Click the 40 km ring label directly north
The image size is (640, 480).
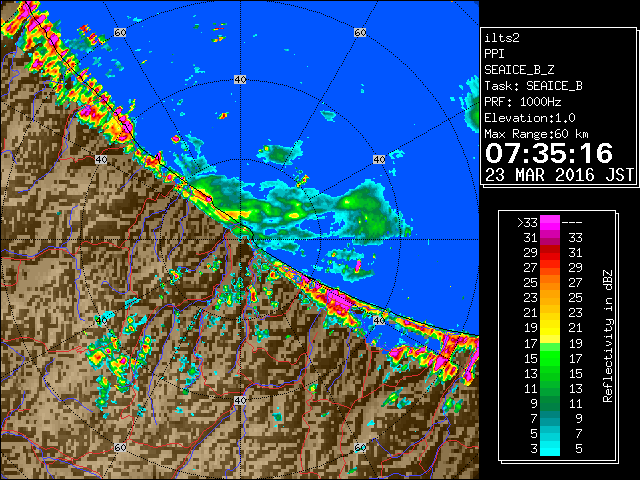coord(240,80)
